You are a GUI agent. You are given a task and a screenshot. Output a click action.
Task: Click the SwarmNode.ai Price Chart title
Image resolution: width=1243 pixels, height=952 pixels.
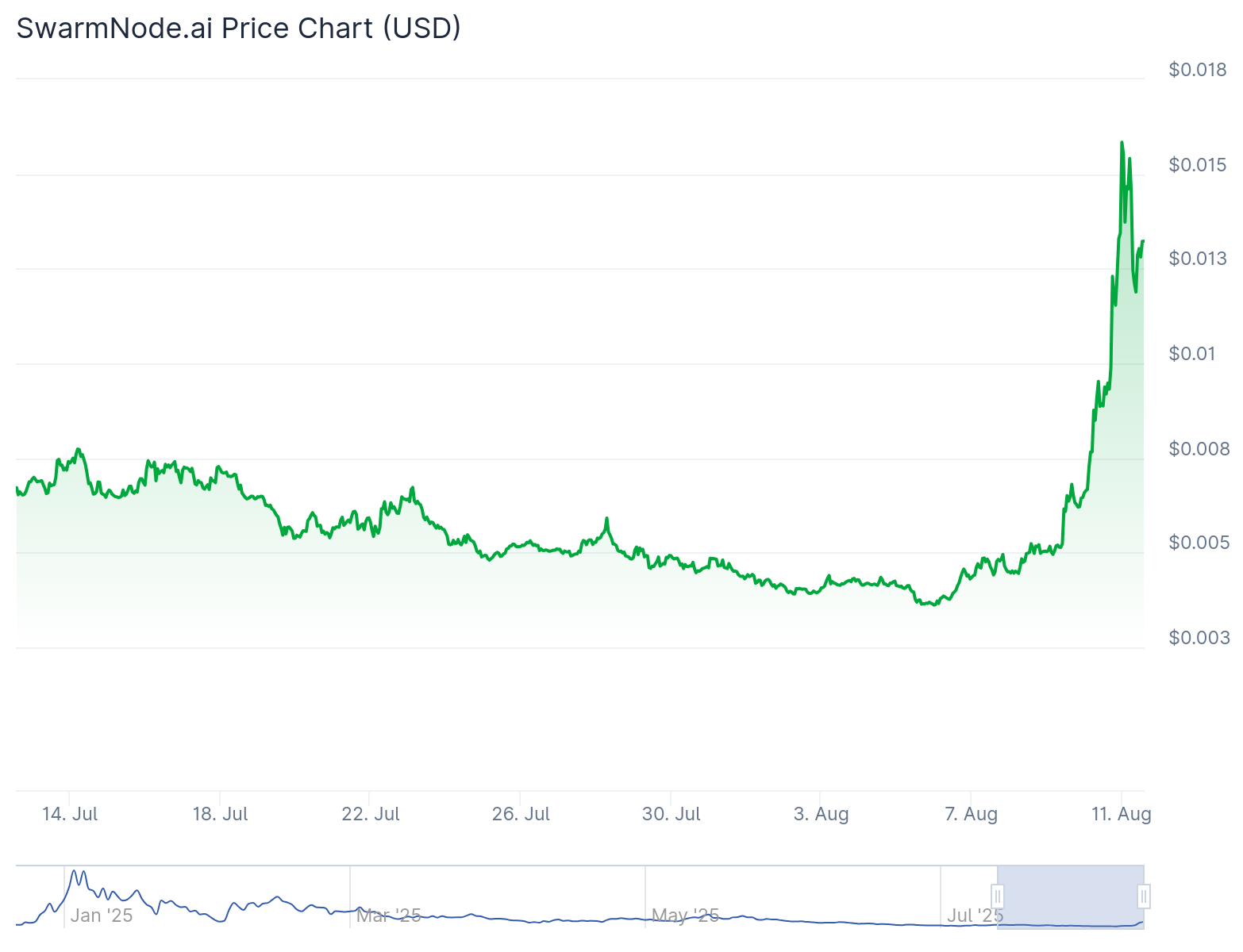tap(239, 28)
